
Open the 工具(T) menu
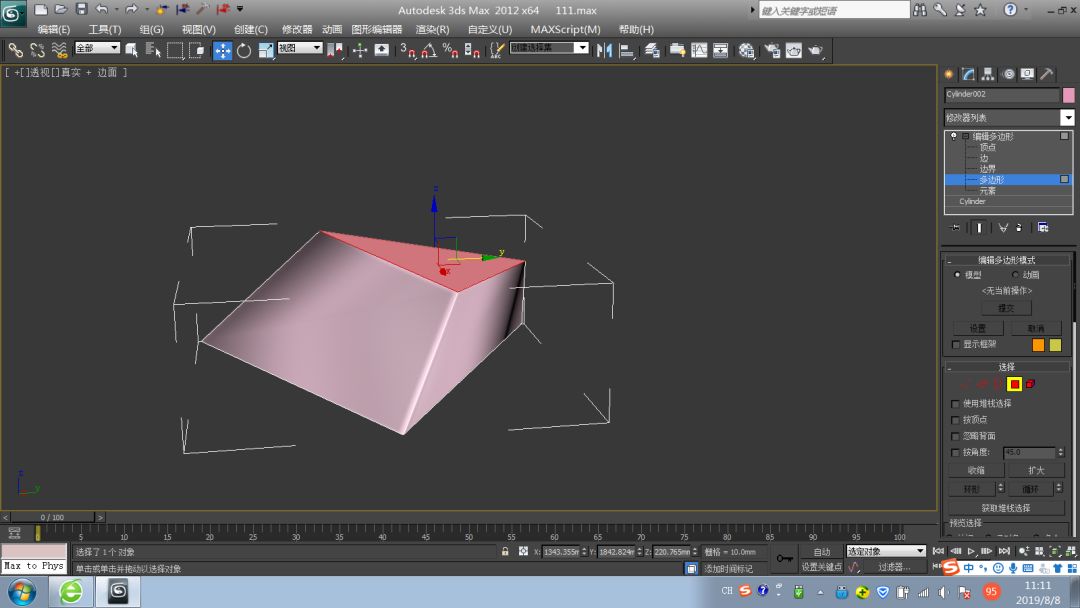105,29
